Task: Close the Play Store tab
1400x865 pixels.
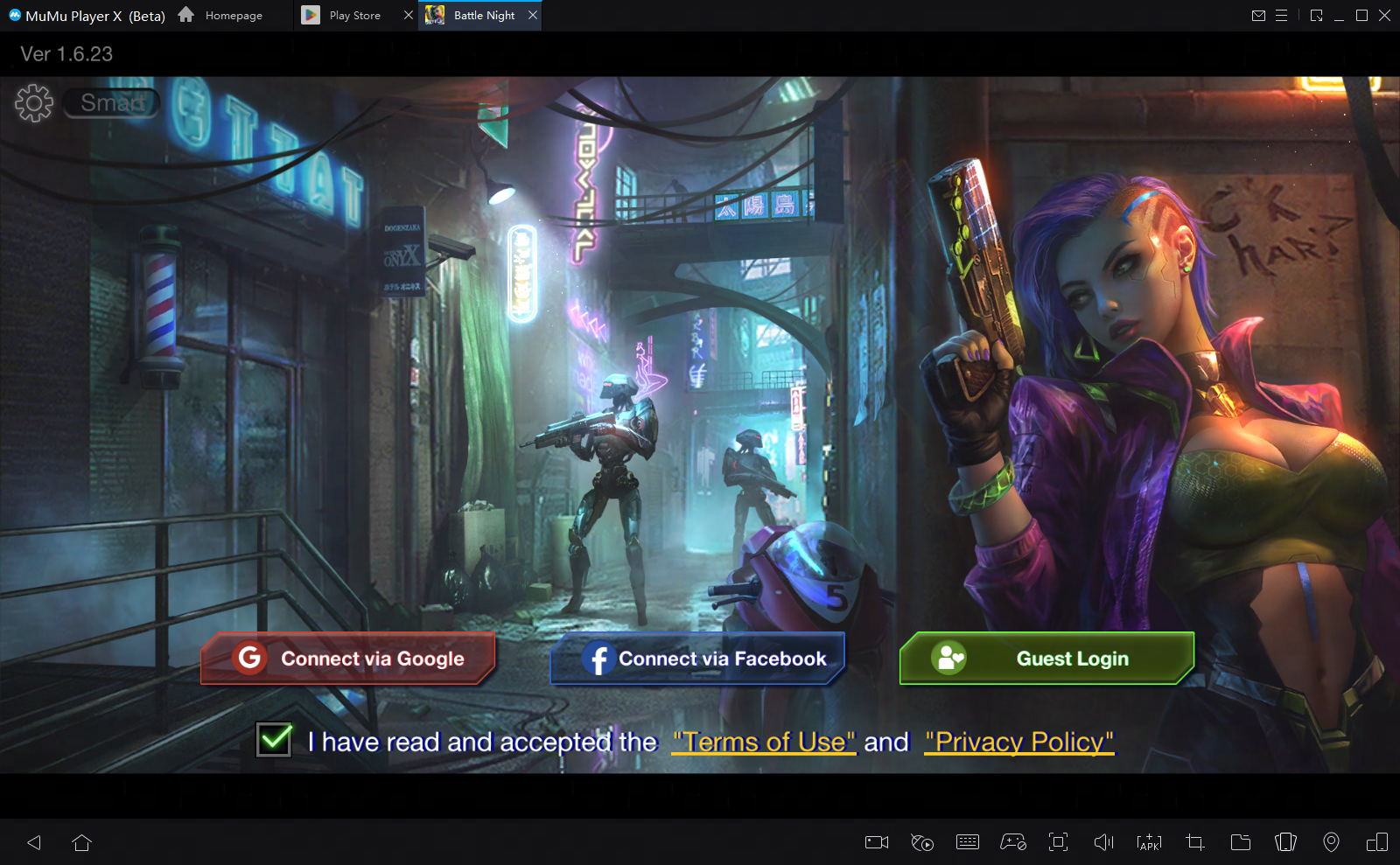Action: [409, 15]
